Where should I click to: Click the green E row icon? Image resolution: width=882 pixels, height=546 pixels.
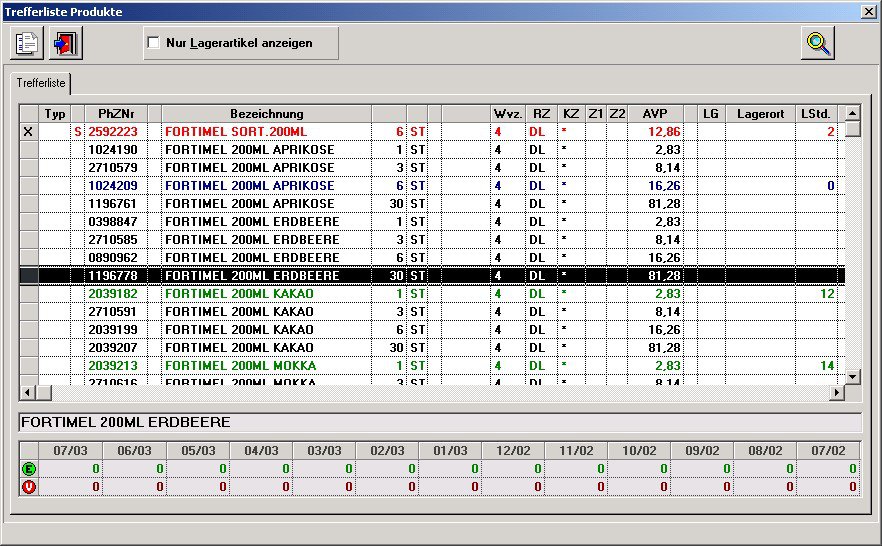point(28,468)
